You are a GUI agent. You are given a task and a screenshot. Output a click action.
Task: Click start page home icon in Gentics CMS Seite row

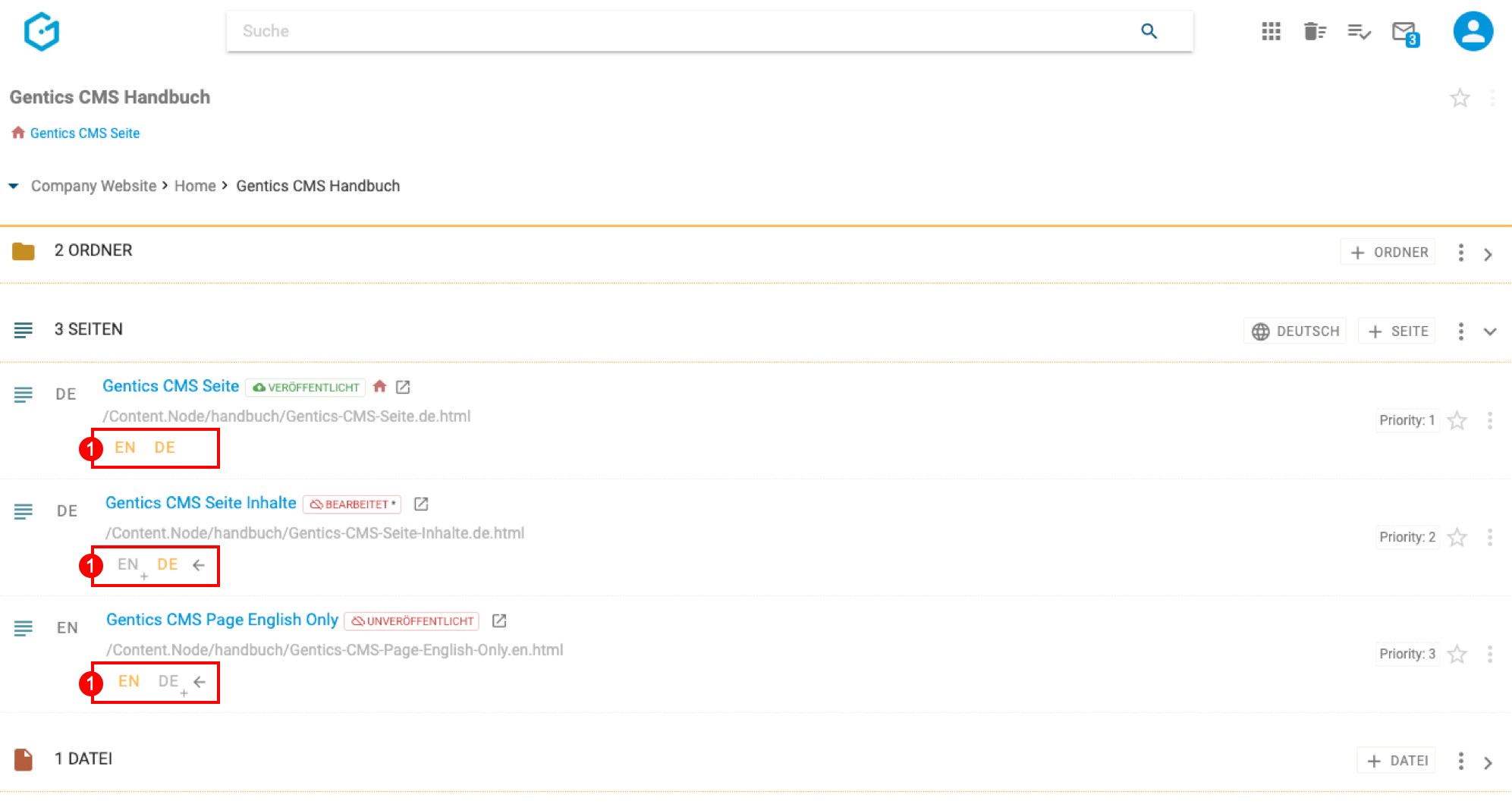tap(380, 386)
